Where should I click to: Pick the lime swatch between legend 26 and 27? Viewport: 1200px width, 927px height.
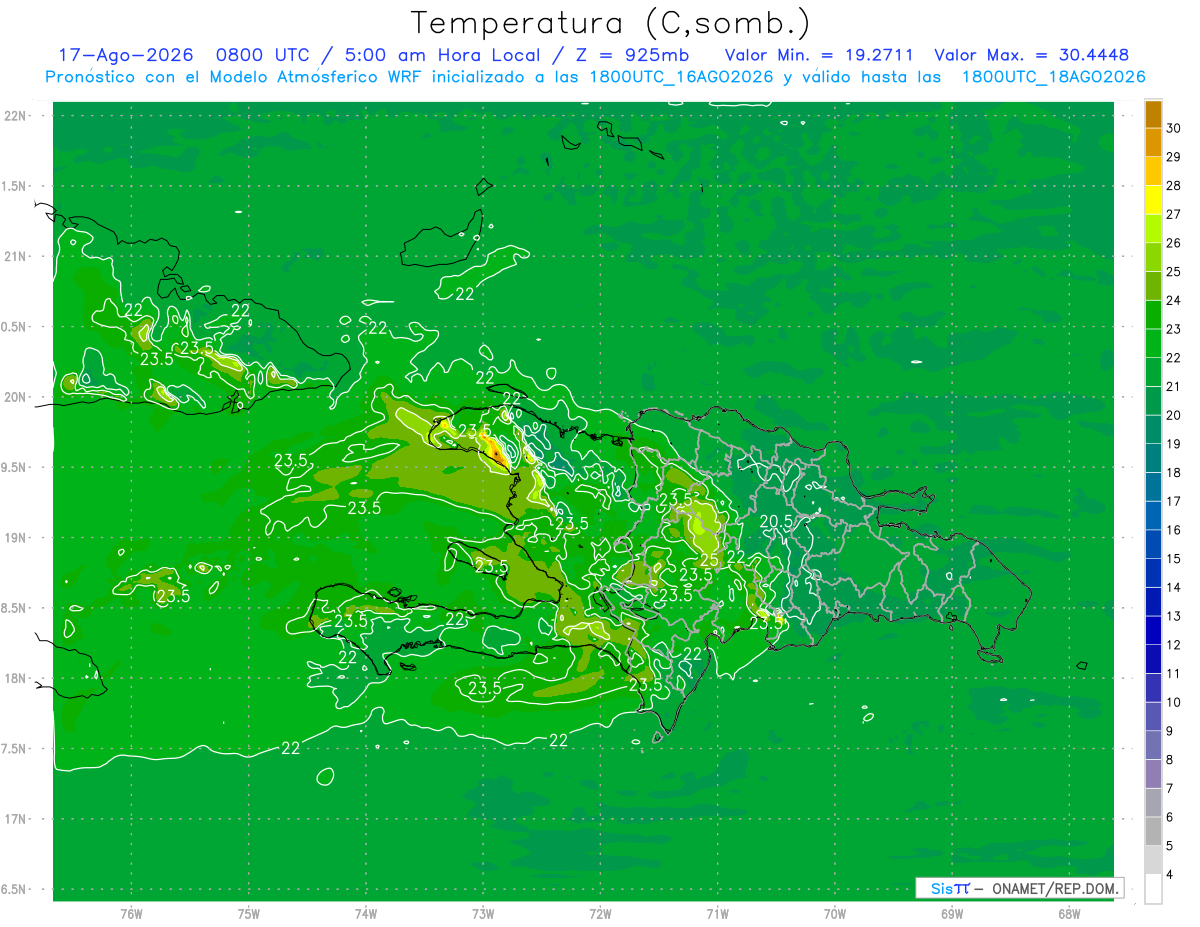[1153, 228]
